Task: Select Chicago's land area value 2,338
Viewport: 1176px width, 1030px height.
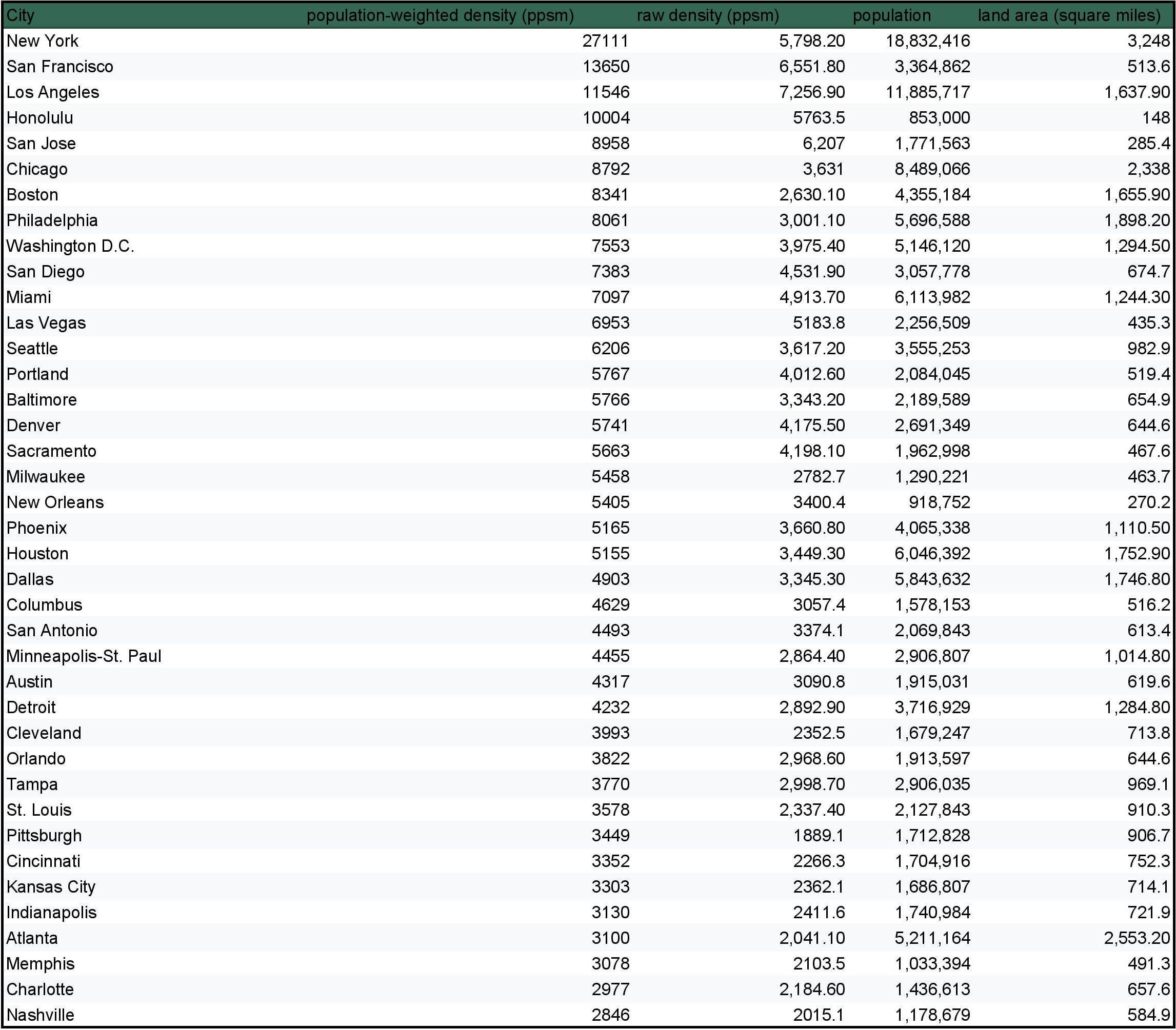Action: (1148, 169)
